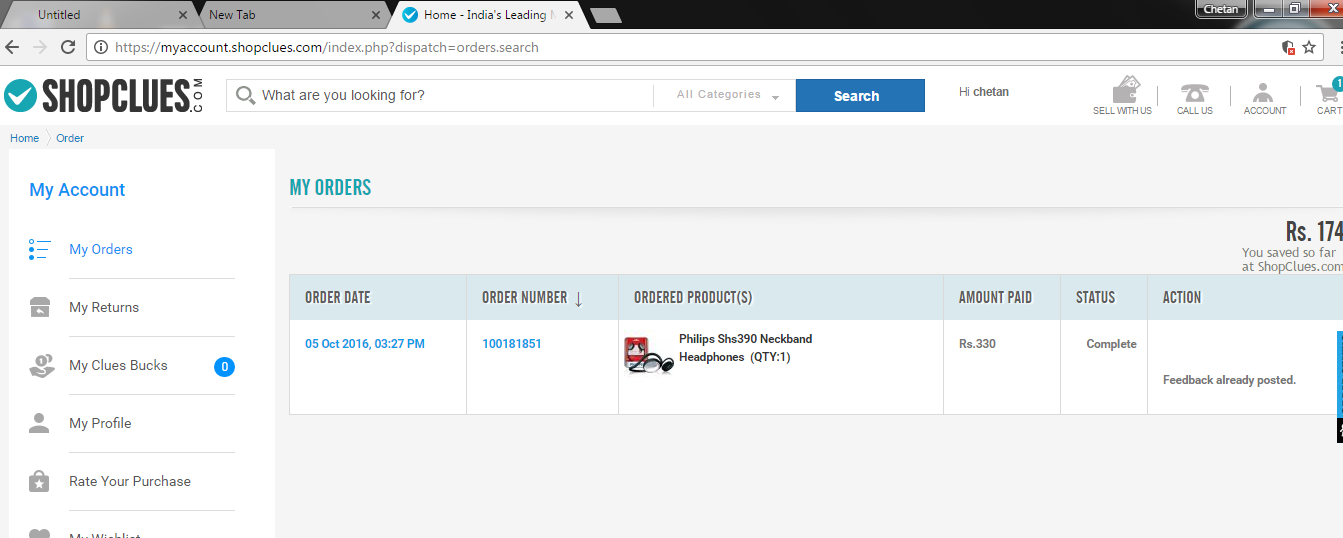Click the My Orders list icon
This screenshot has width=1343, height=538.
39,249
